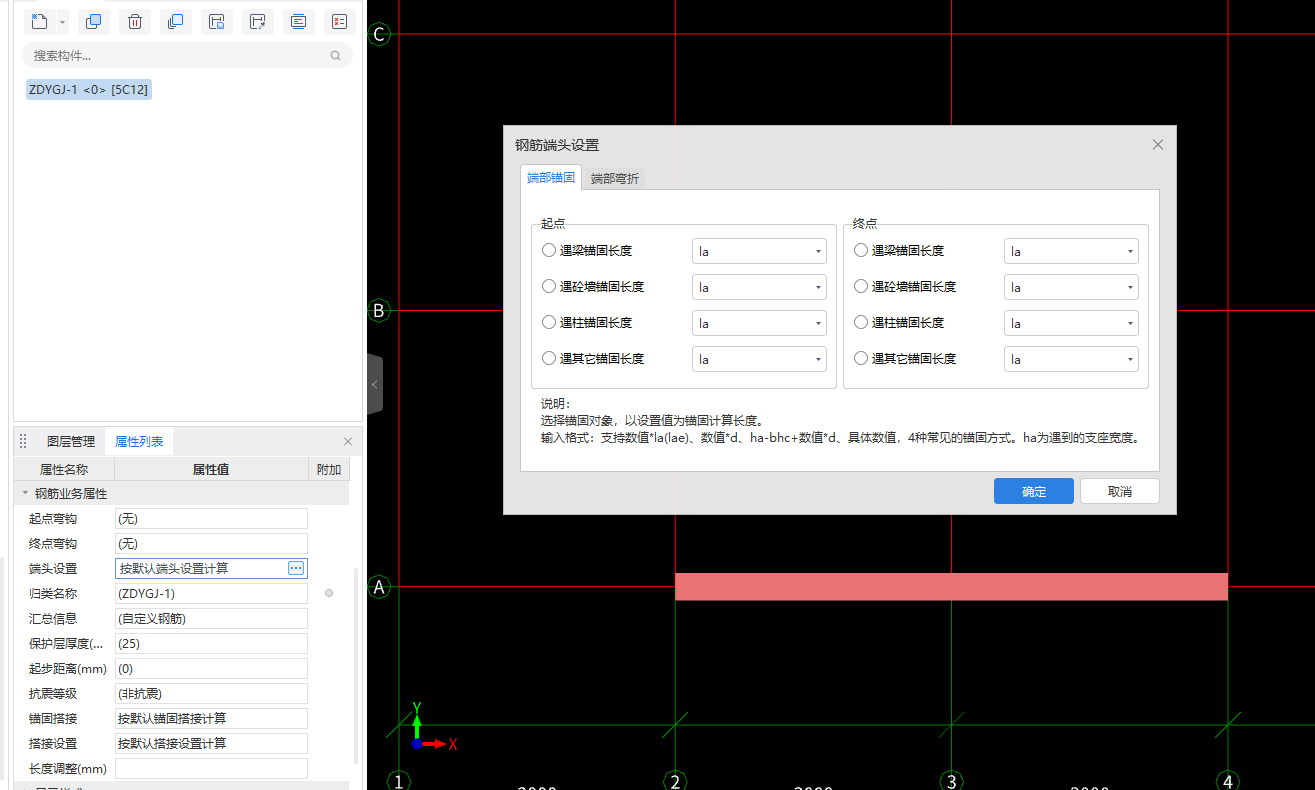Click the 终点弯钩 value field
The height and width of the screenshot is (790, 1315).
(211, 544)
